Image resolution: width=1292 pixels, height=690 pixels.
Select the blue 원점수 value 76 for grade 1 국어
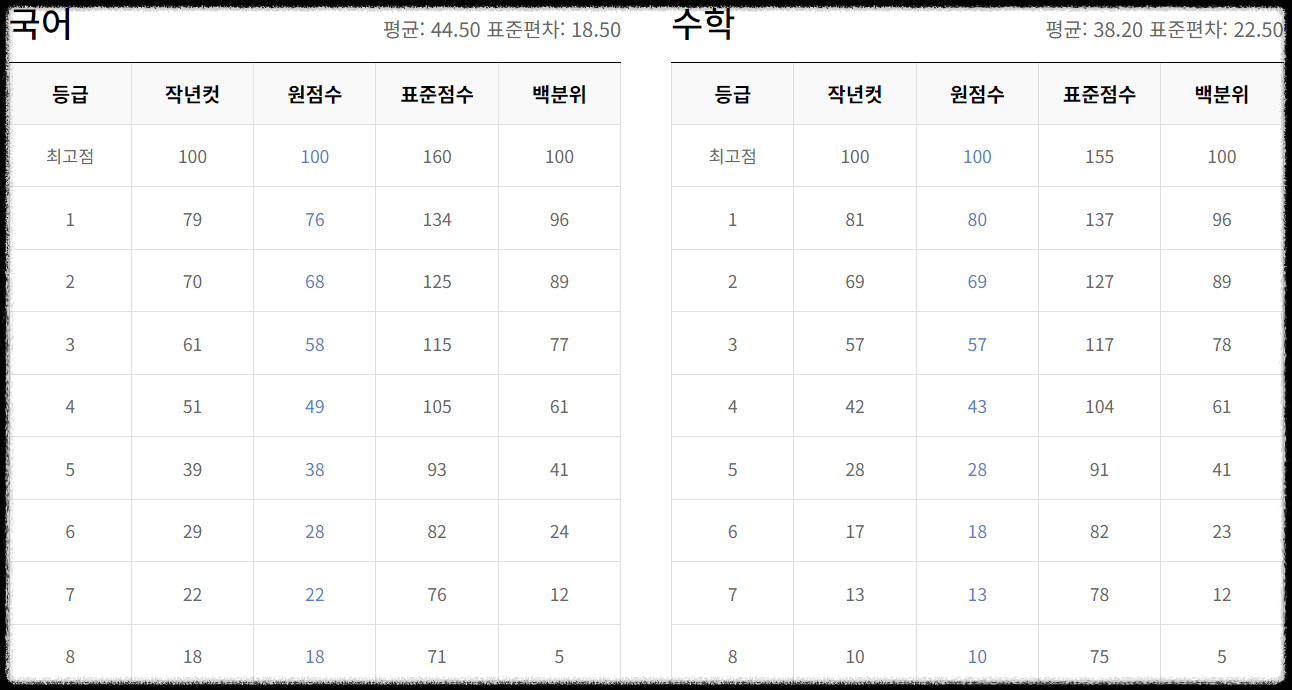click(x=314, y=219)
